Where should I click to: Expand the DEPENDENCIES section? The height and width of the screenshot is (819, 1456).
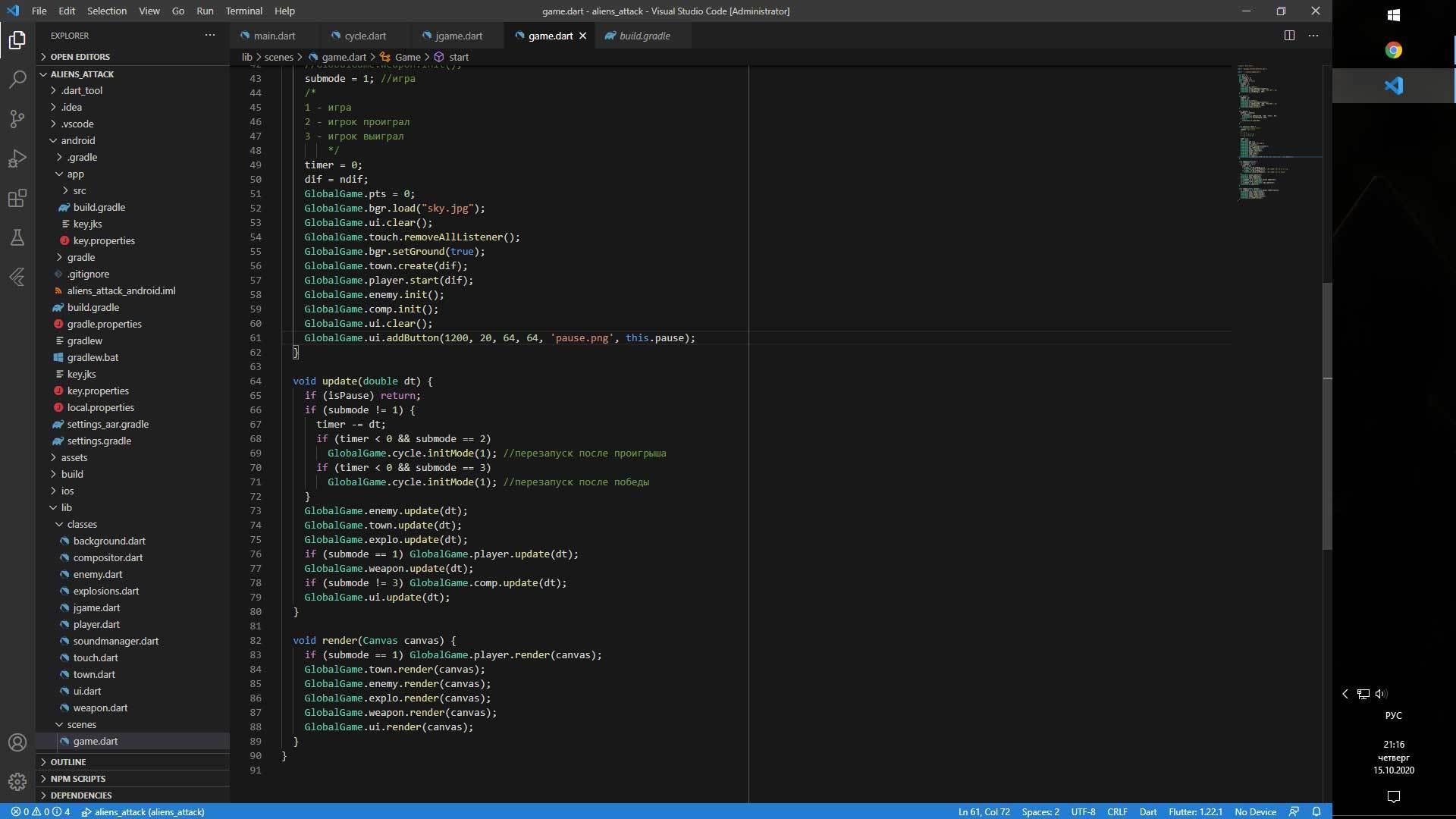[80, 795]
